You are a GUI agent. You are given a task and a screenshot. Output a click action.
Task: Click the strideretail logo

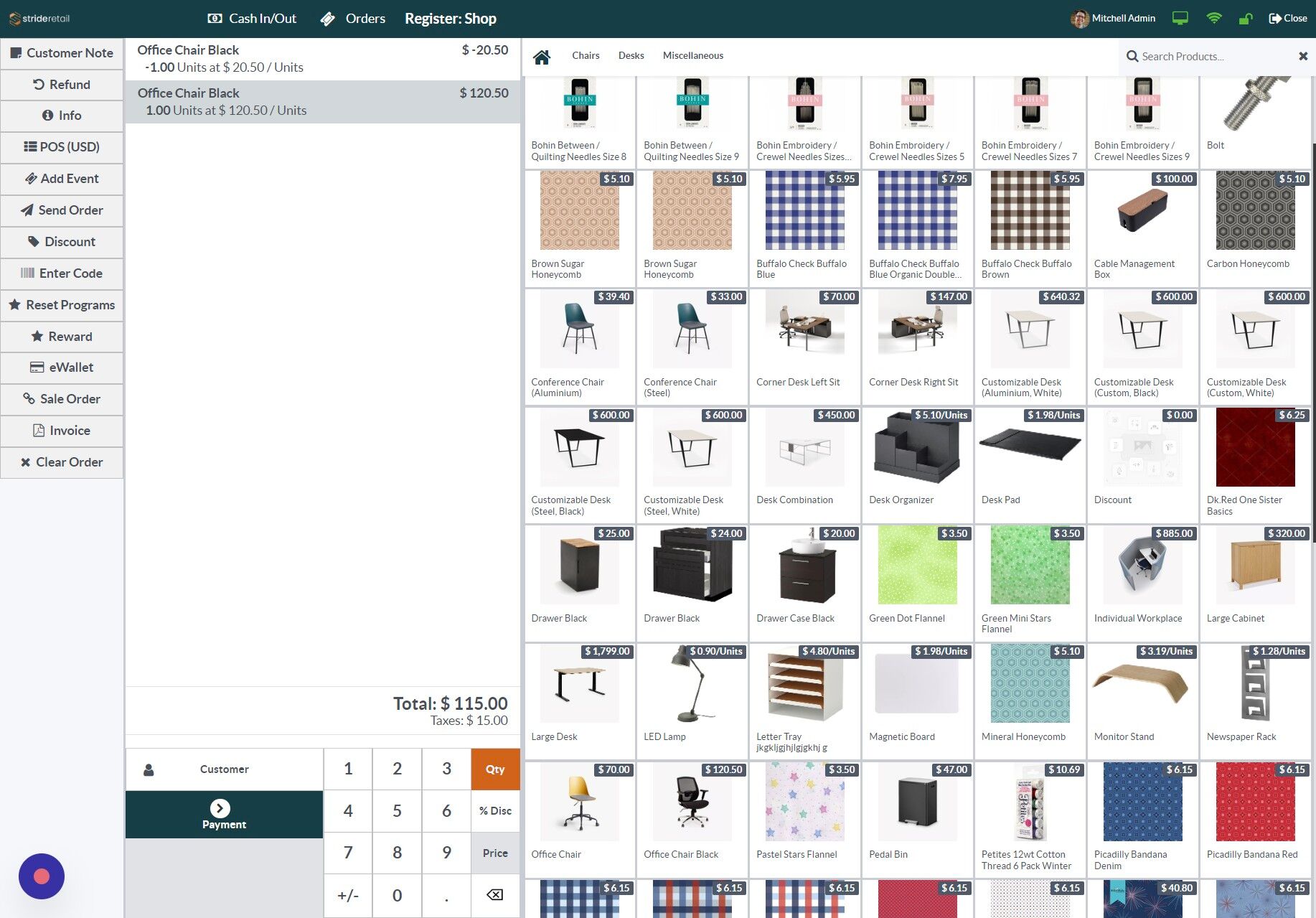pyautogui.click(x=39, y=19)
